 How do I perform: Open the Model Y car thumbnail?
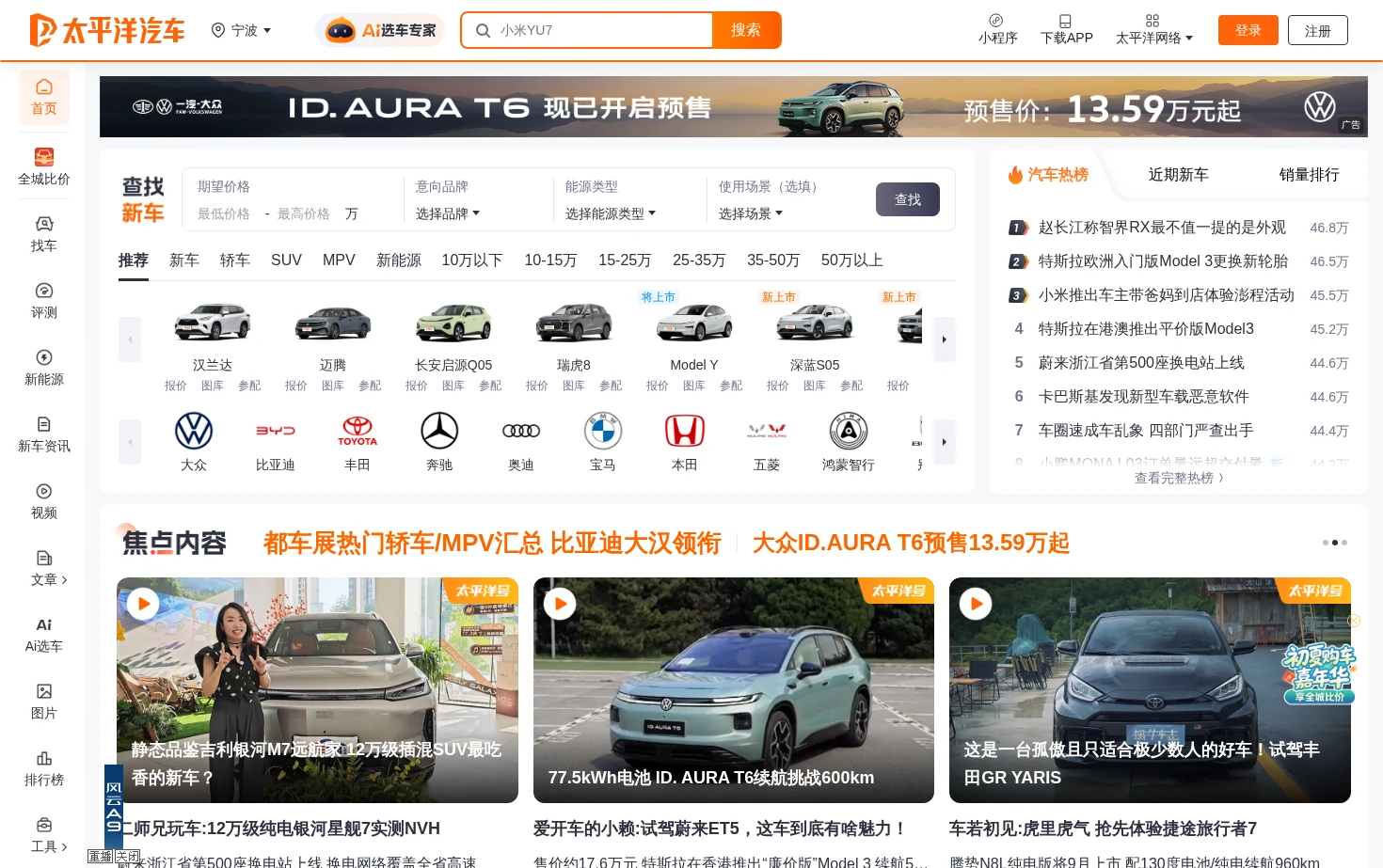694,323
